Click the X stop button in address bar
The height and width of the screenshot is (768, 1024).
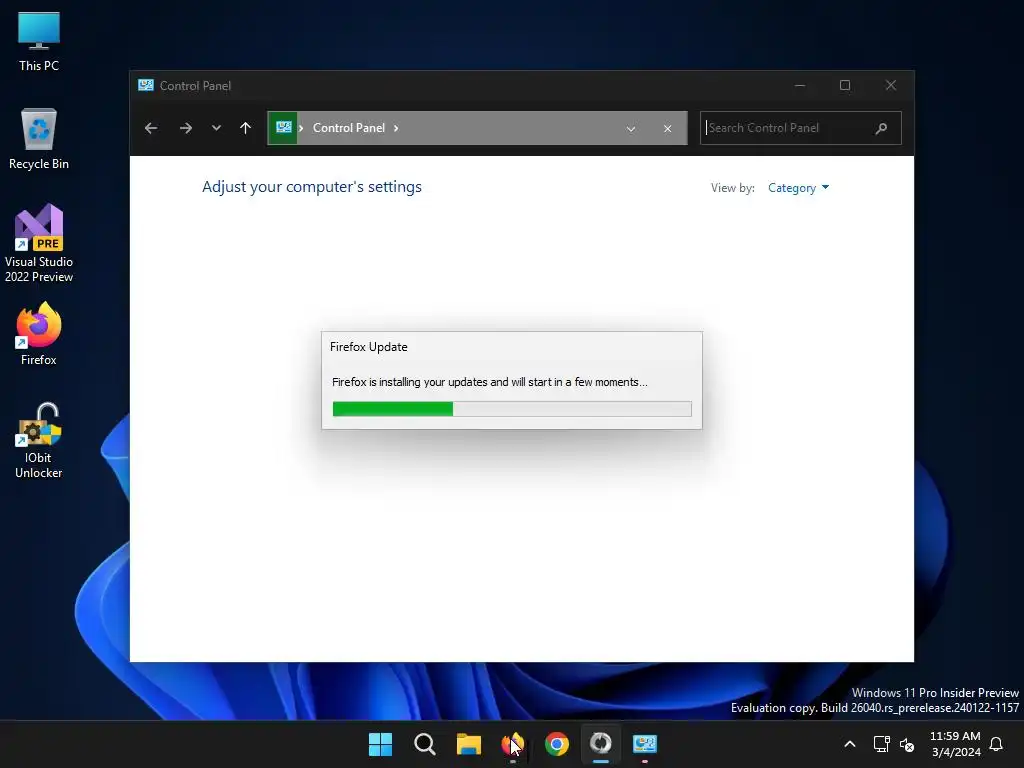(x=667, y=129)
